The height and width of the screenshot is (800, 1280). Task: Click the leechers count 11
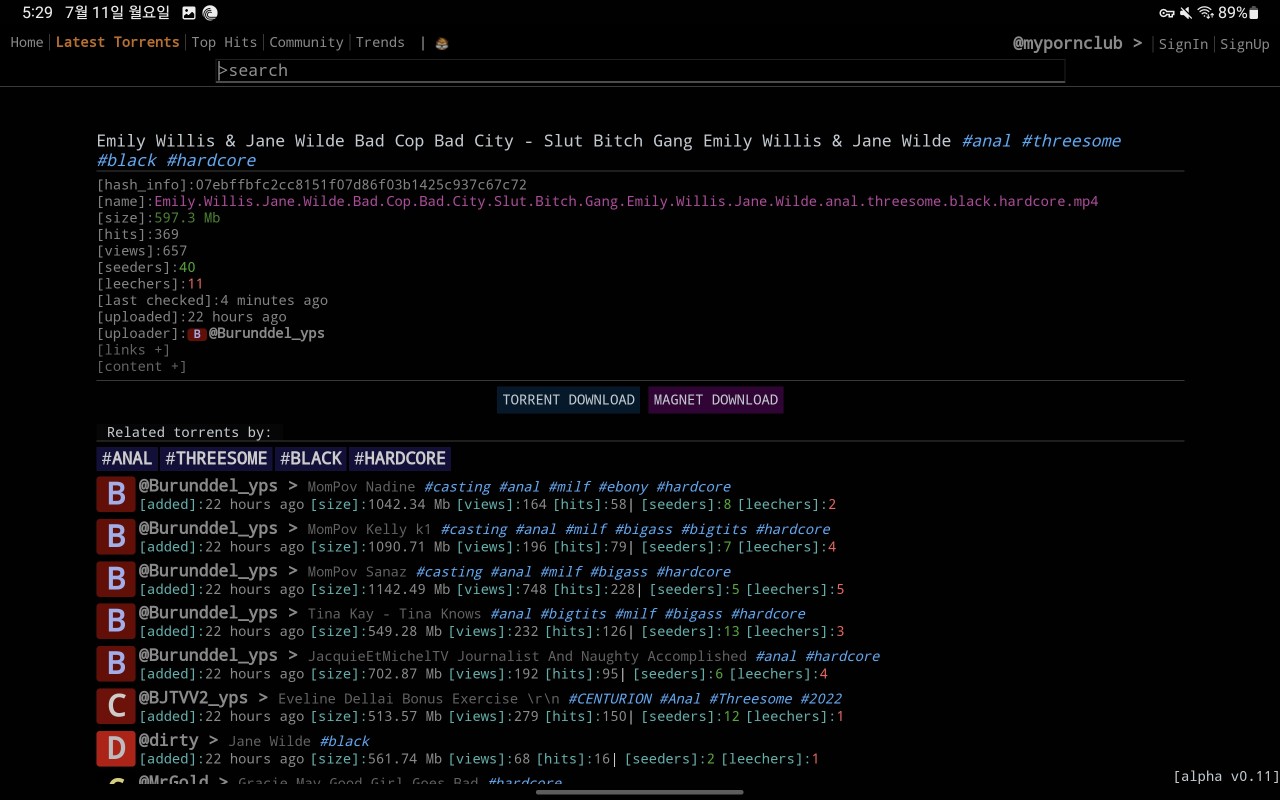point(195,284)
